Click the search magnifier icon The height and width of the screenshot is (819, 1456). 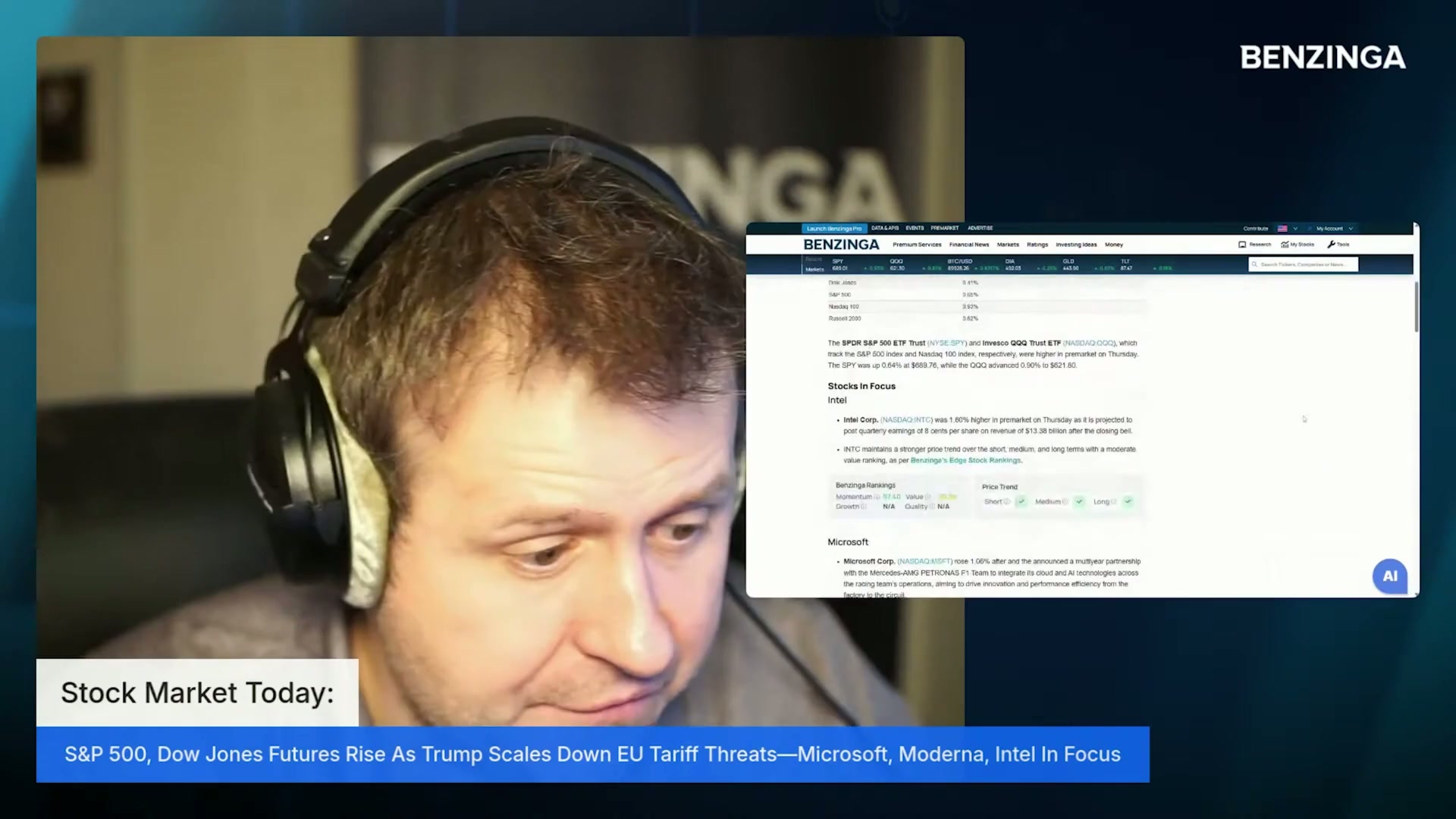pos(1255,265)
